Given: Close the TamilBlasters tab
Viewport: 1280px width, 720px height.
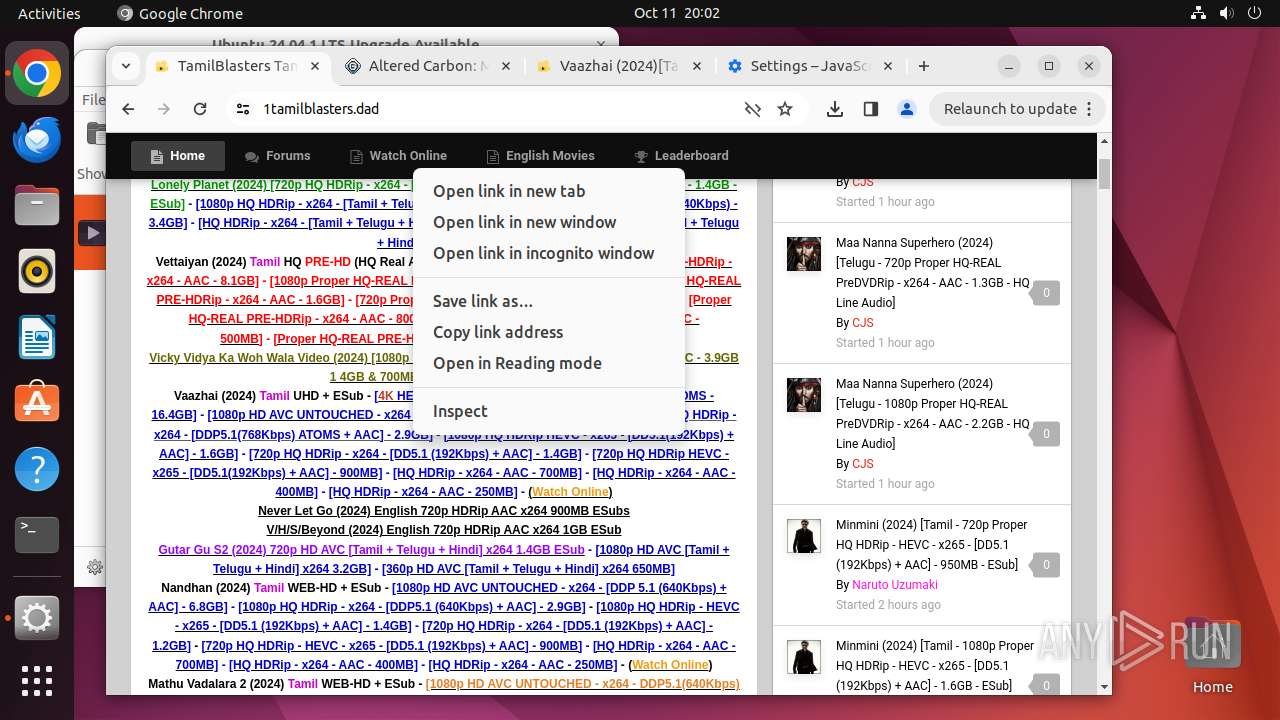Looking at the screenshot, I should pyautogui.click(x=314, y=66).
